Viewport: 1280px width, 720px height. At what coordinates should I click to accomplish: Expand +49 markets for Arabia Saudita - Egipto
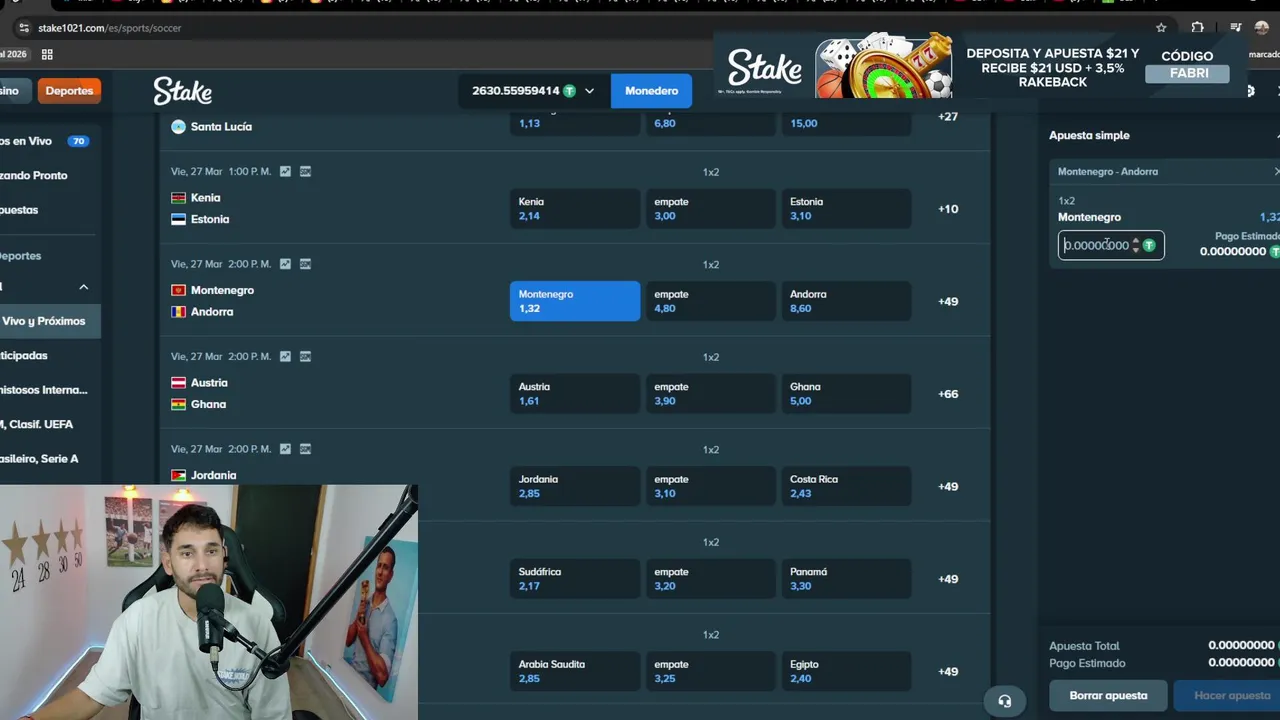pos(948,671)
